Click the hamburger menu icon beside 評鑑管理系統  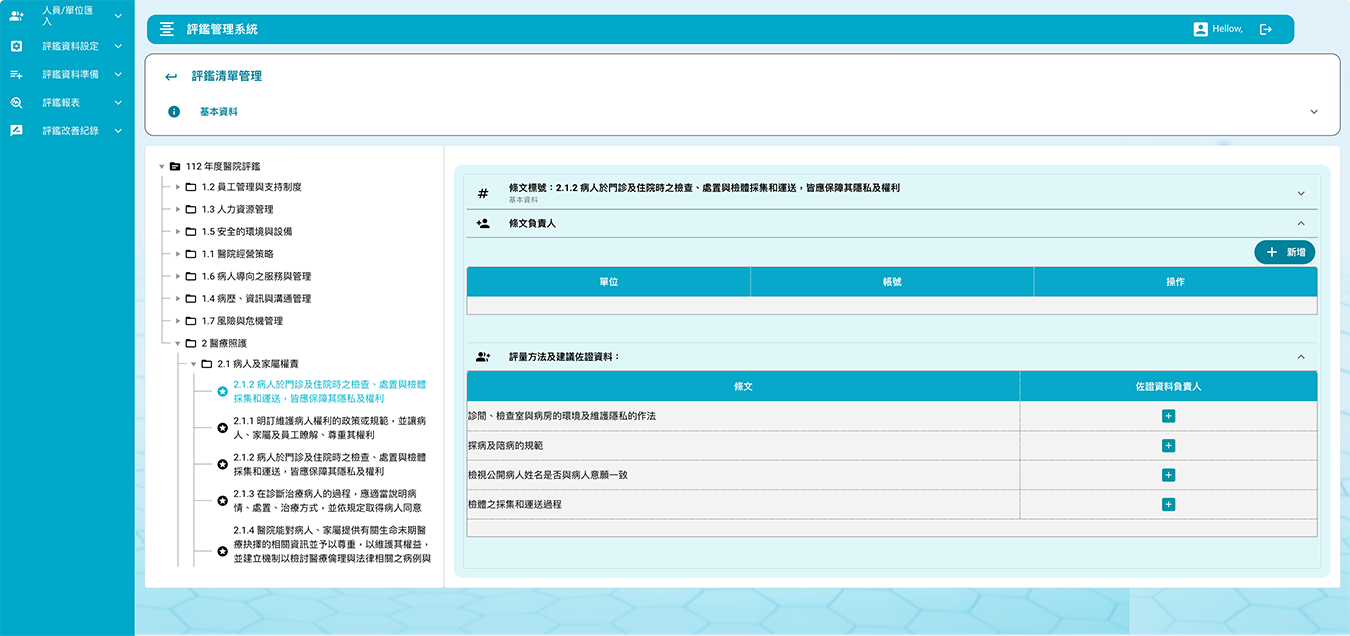tap(166, 30)
